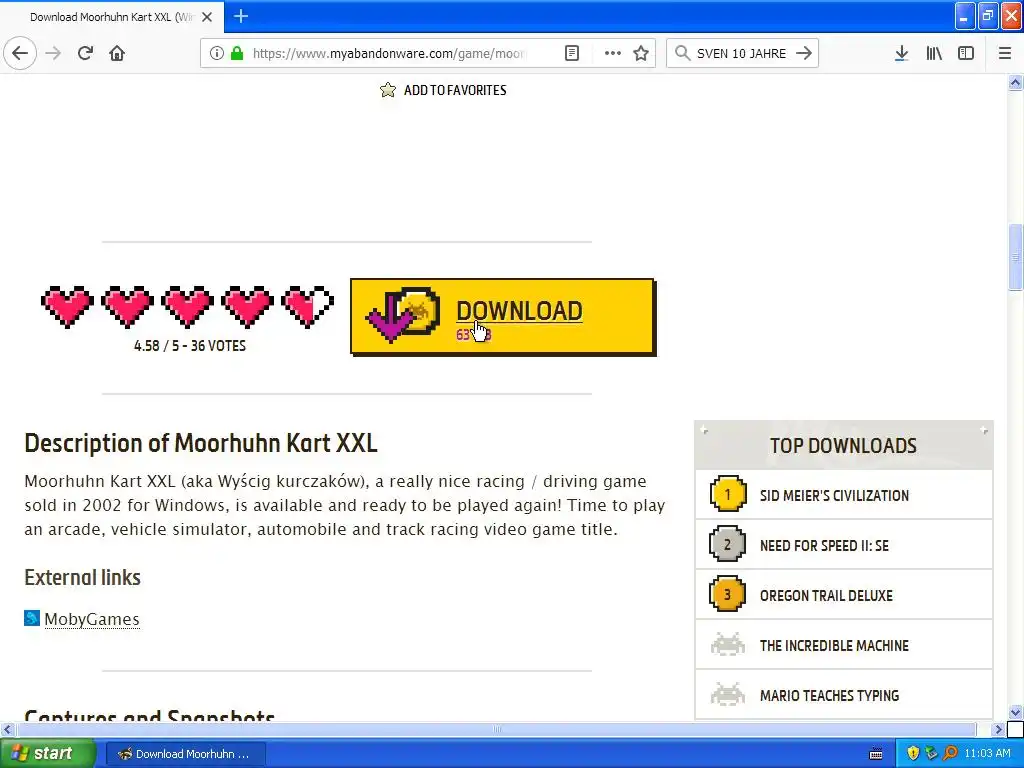Open the MobyGames external link
The width and height of the screenshot is (1024, 768).
[x=91, y=619]
